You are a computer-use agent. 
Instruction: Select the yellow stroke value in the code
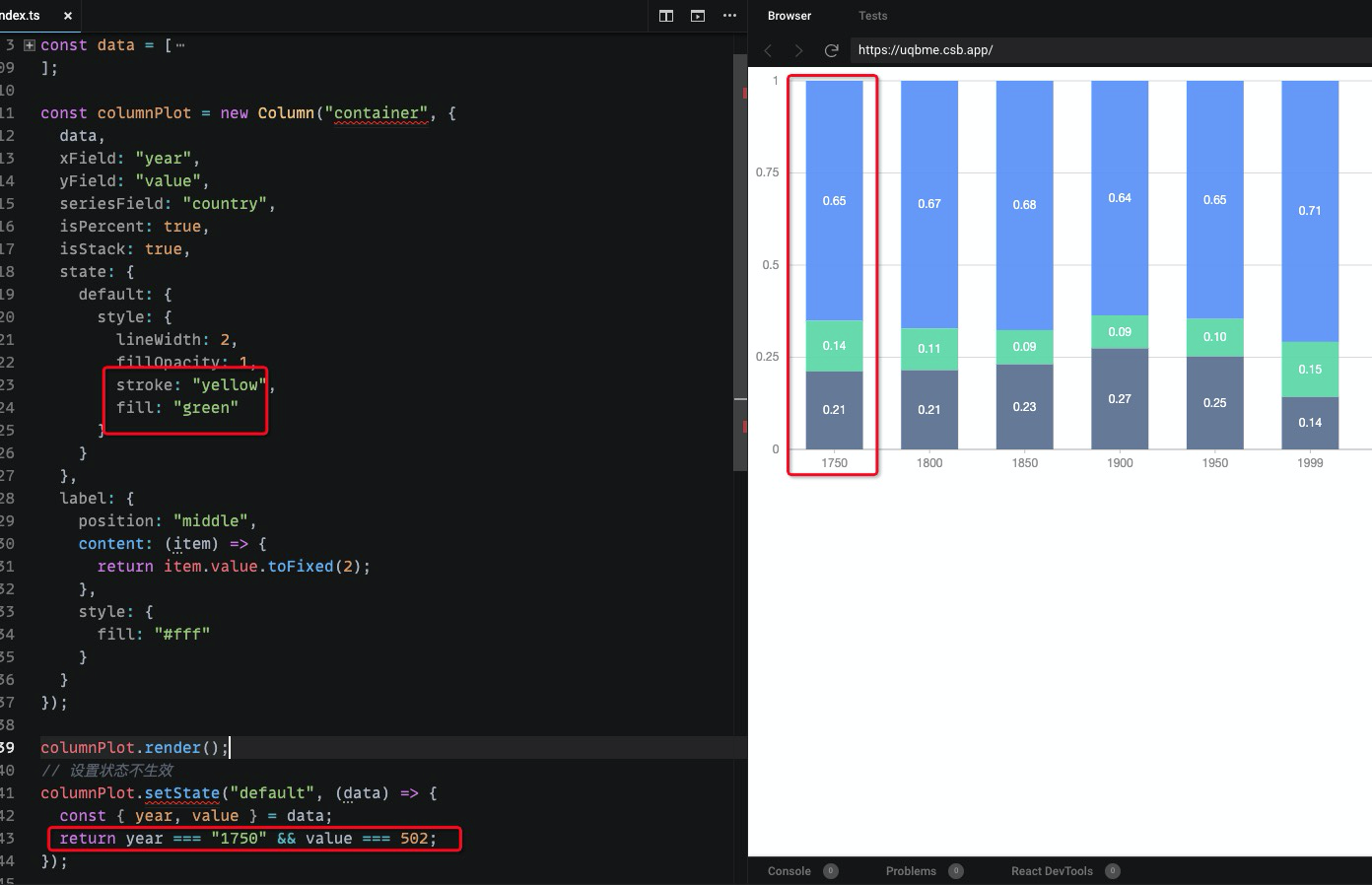230,384
